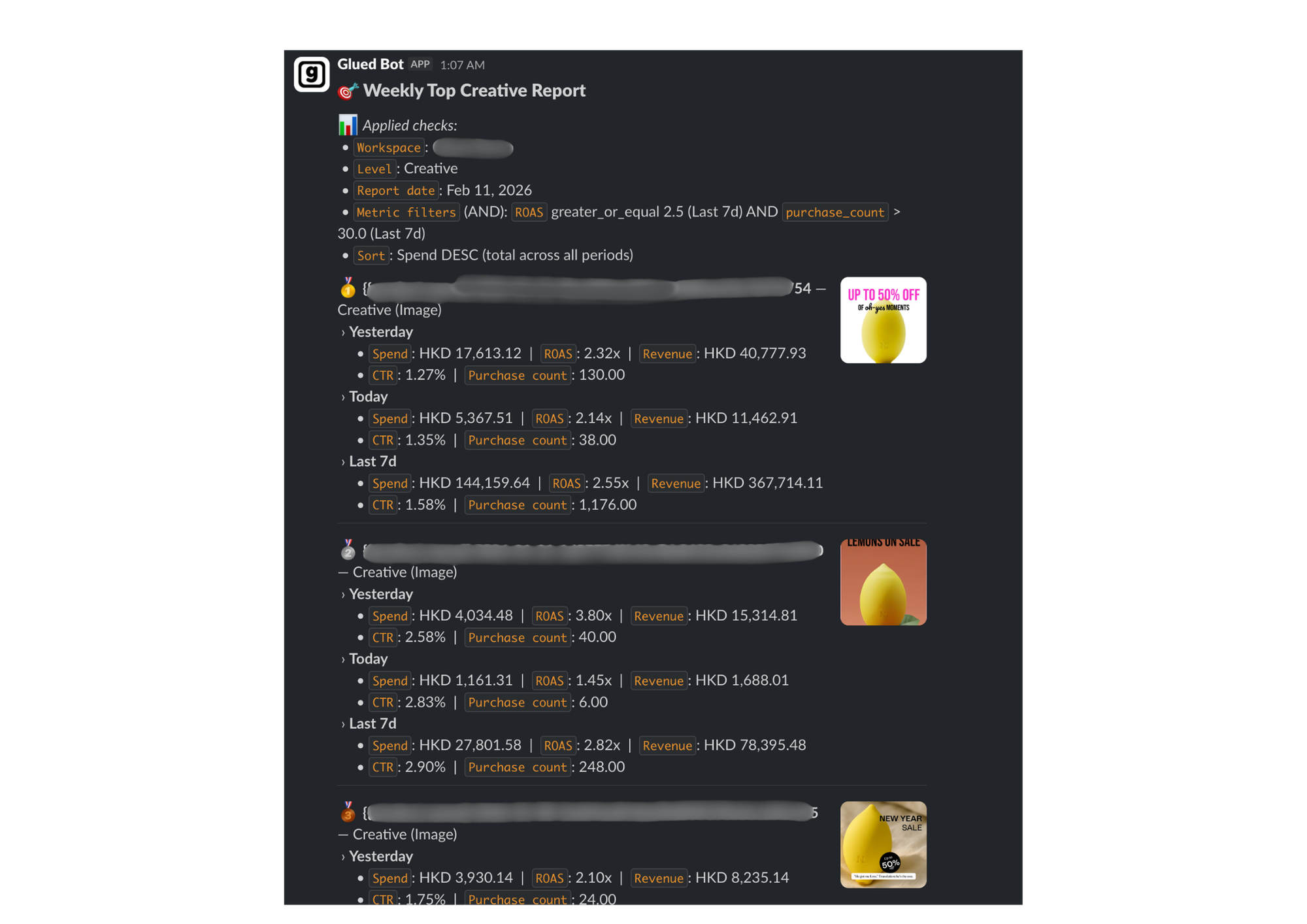Image resolution: width=1307 pixels, height=924 pixels.
Task: Click the Glued Bot avatar icon
Action: (312, 74)
